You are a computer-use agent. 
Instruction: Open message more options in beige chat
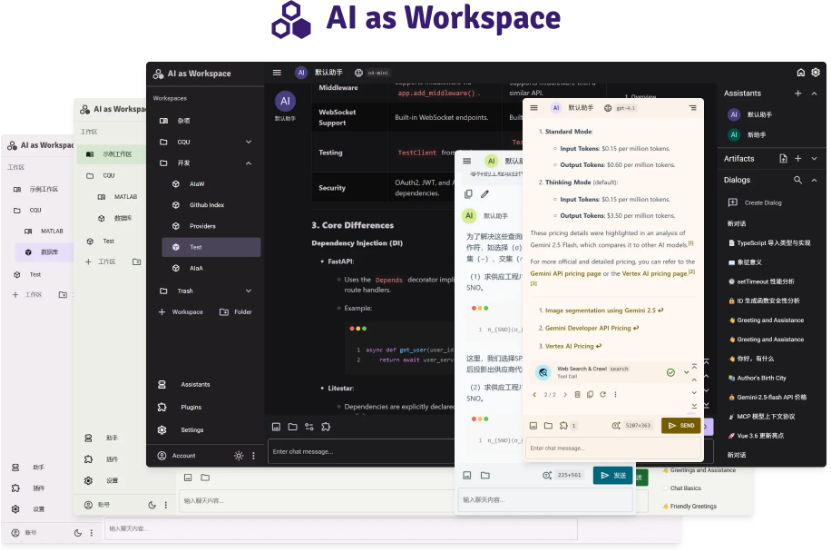[x=615, y=395]
